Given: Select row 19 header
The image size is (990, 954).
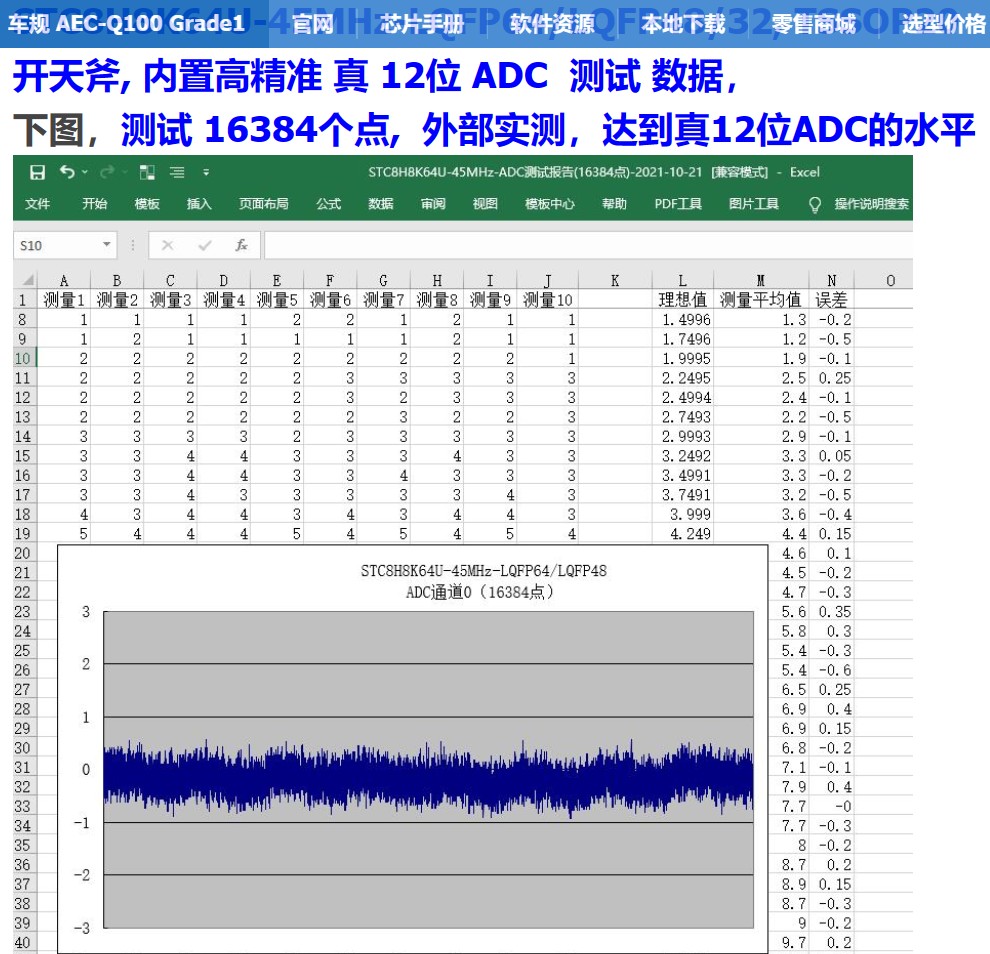Looking at the screenshot, I should click(x=23, y=534).
